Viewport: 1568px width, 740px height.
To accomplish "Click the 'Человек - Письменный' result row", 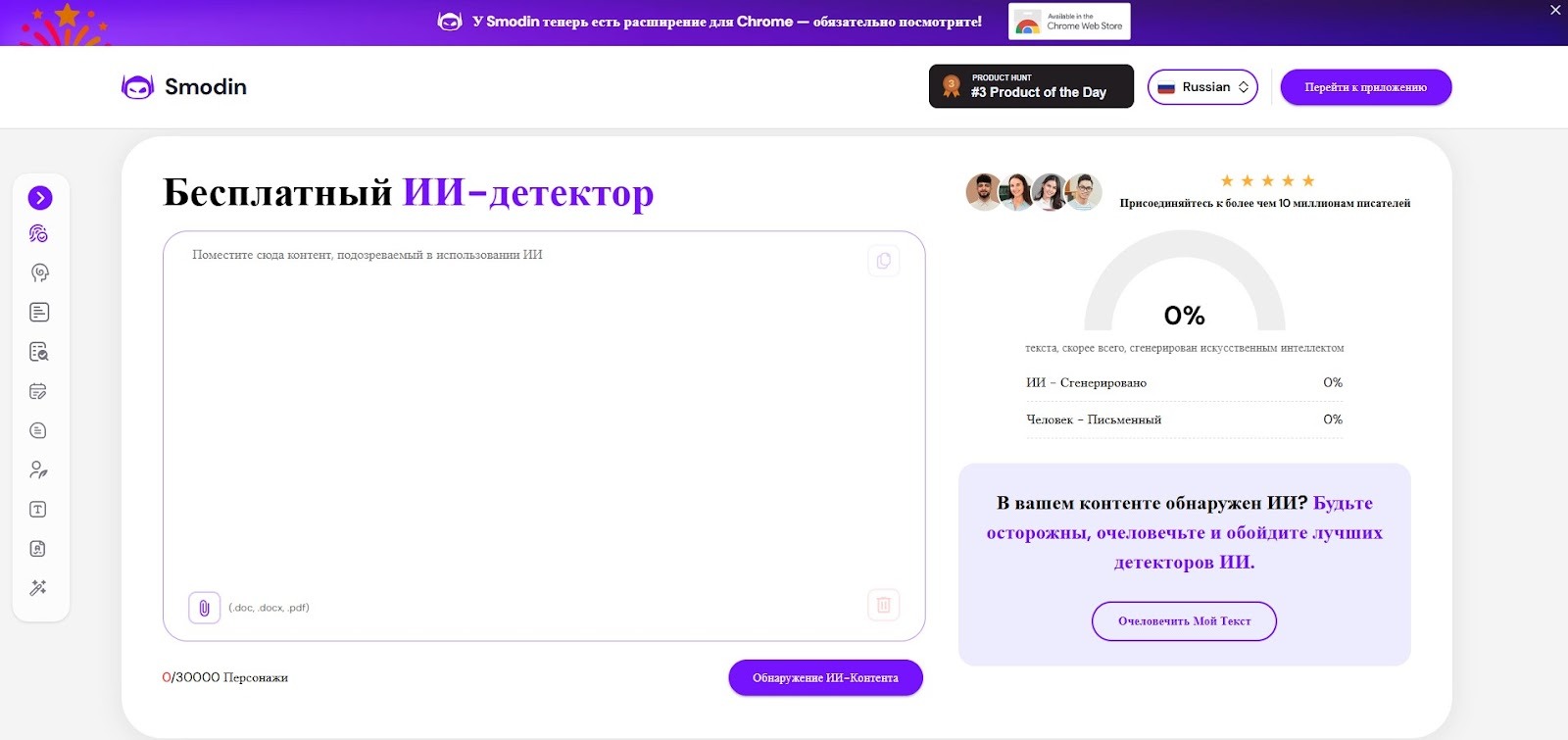I will pyautogui.click(x=1184, y=419).
